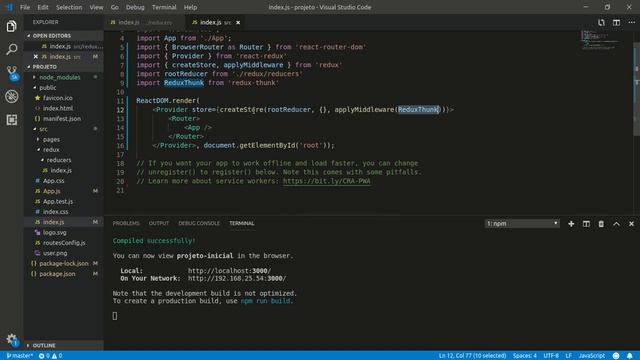
Task: Open notifications bell in status bar
Action: [630, 356]
